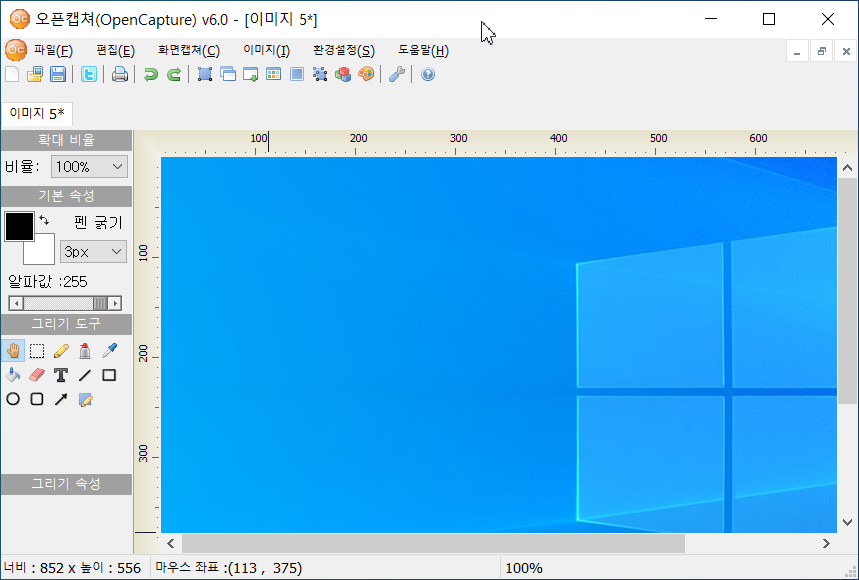This screenshot has height=580, width=859.
Task: Click the 그리기 속성 panel header
Action: point(66,484)
